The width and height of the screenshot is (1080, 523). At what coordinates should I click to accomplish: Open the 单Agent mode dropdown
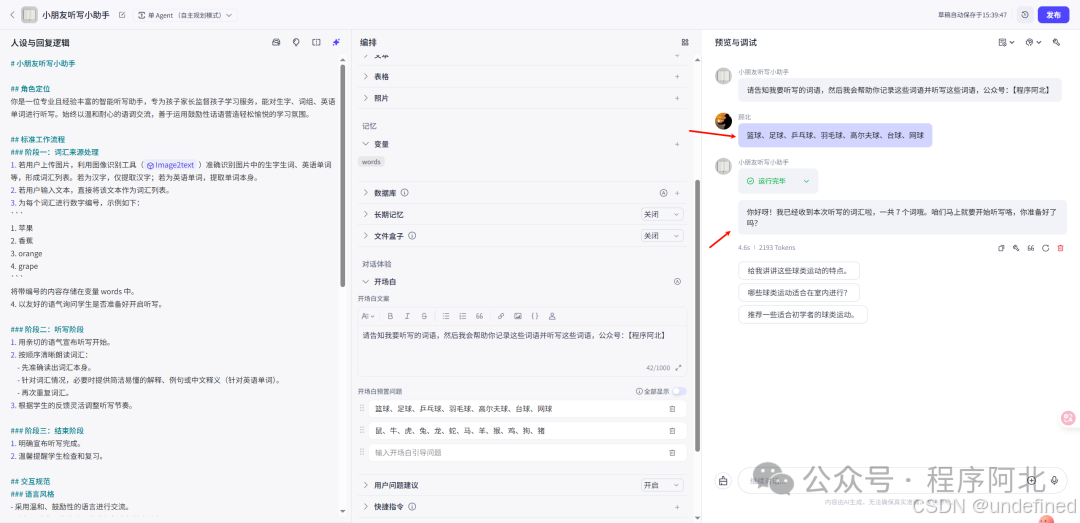point(185,14)
